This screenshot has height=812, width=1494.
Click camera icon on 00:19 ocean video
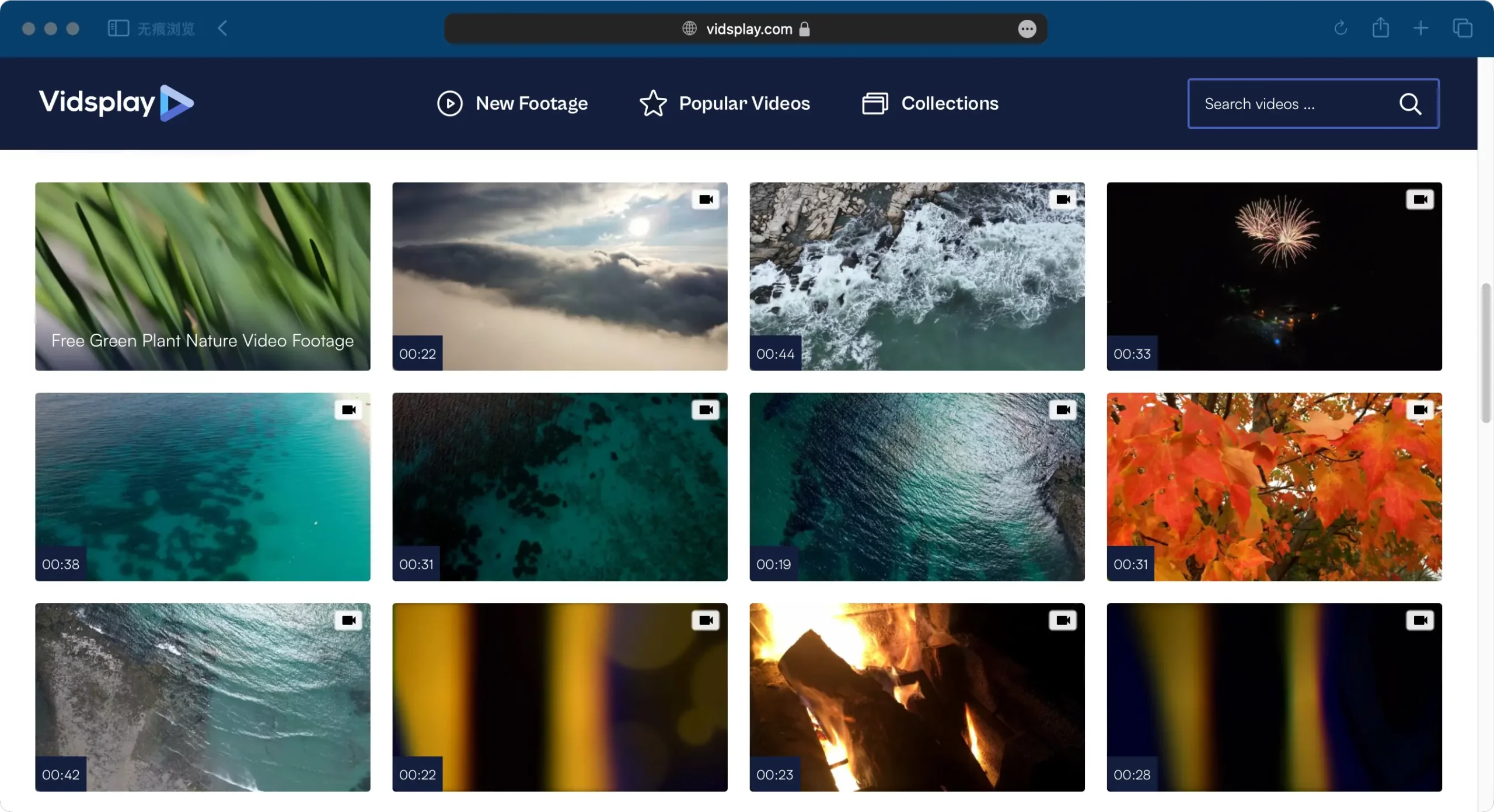1063,410
